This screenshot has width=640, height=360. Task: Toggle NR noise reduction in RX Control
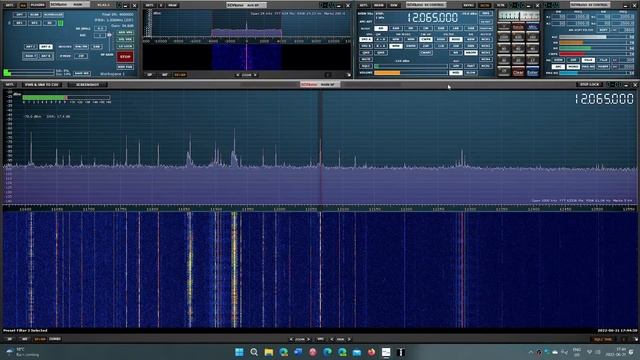pyautogui.click(x=456, y=53)
